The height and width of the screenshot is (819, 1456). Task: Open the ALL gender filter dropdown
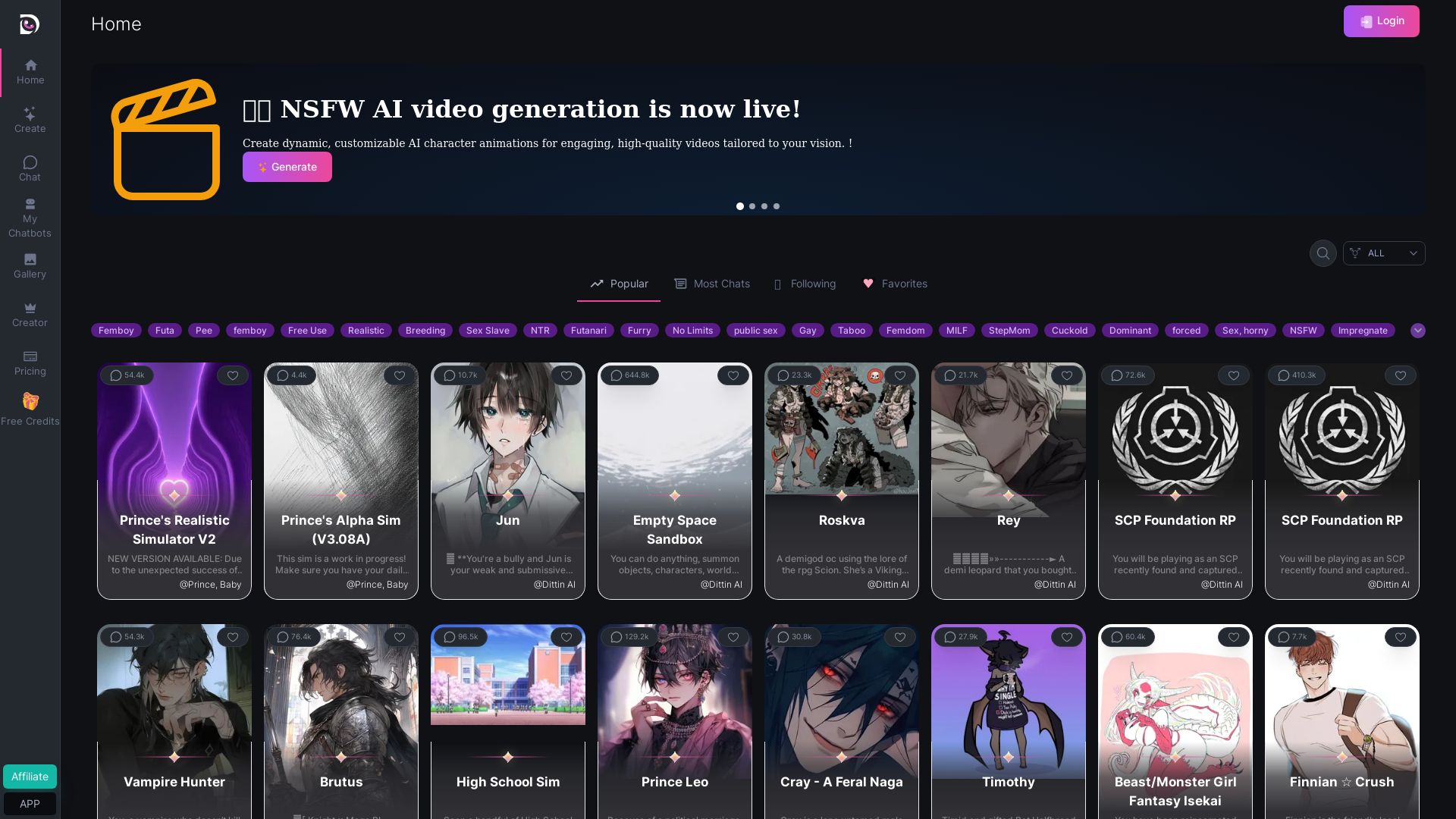tap(1383, 253)
